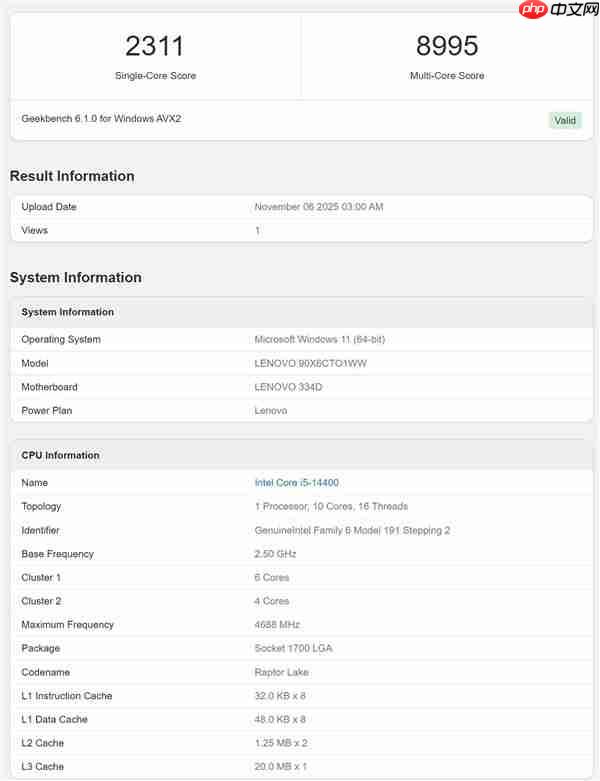This screenshot has width=600, height=781.
Task: Select the Base Frequency 2.50 GHz value
Action: click(x=275, y=554)
